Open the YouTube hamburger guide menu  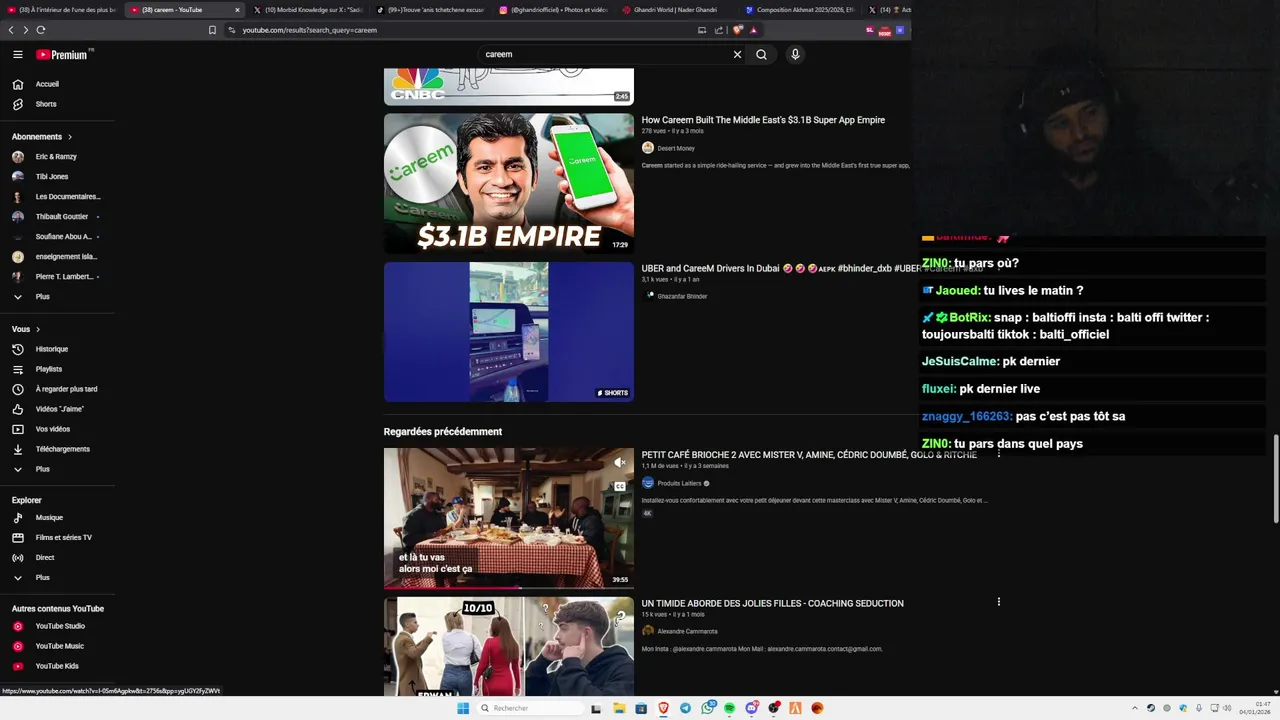coord(17,55)
